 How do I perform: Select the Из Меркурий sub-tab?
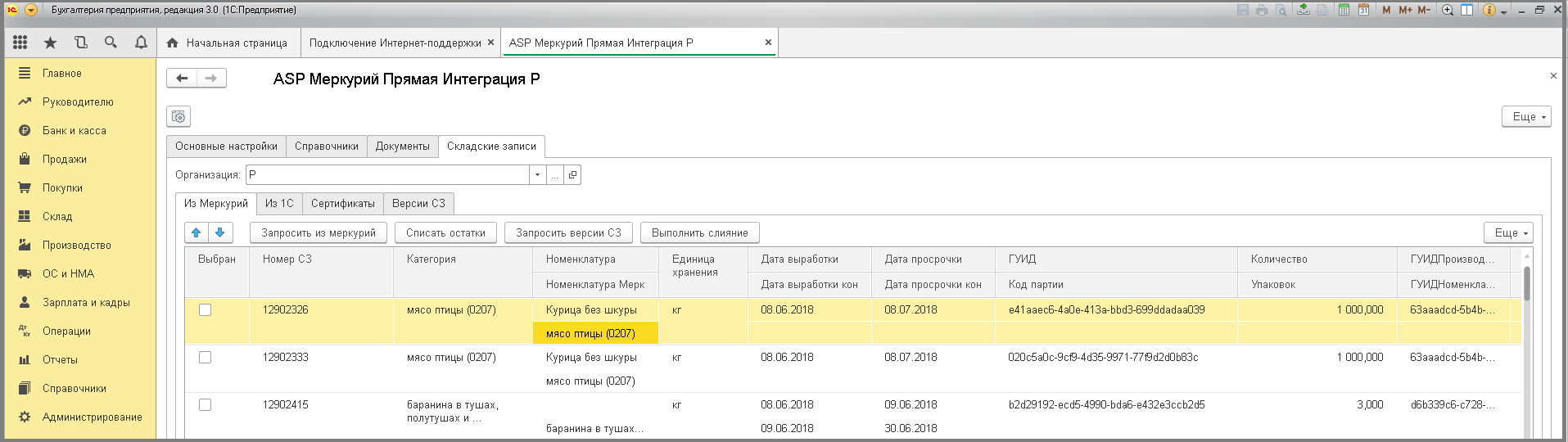coord(216,203)
